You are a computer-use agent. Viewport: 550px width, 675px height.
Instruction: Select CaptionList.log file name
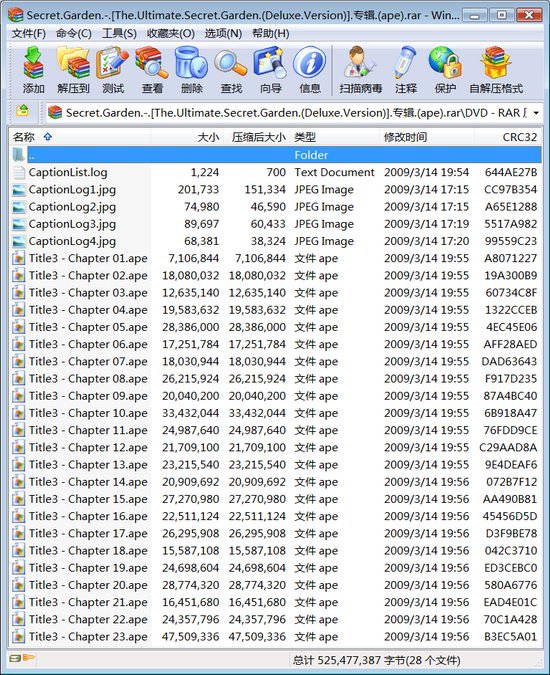[x=68, y=172]
